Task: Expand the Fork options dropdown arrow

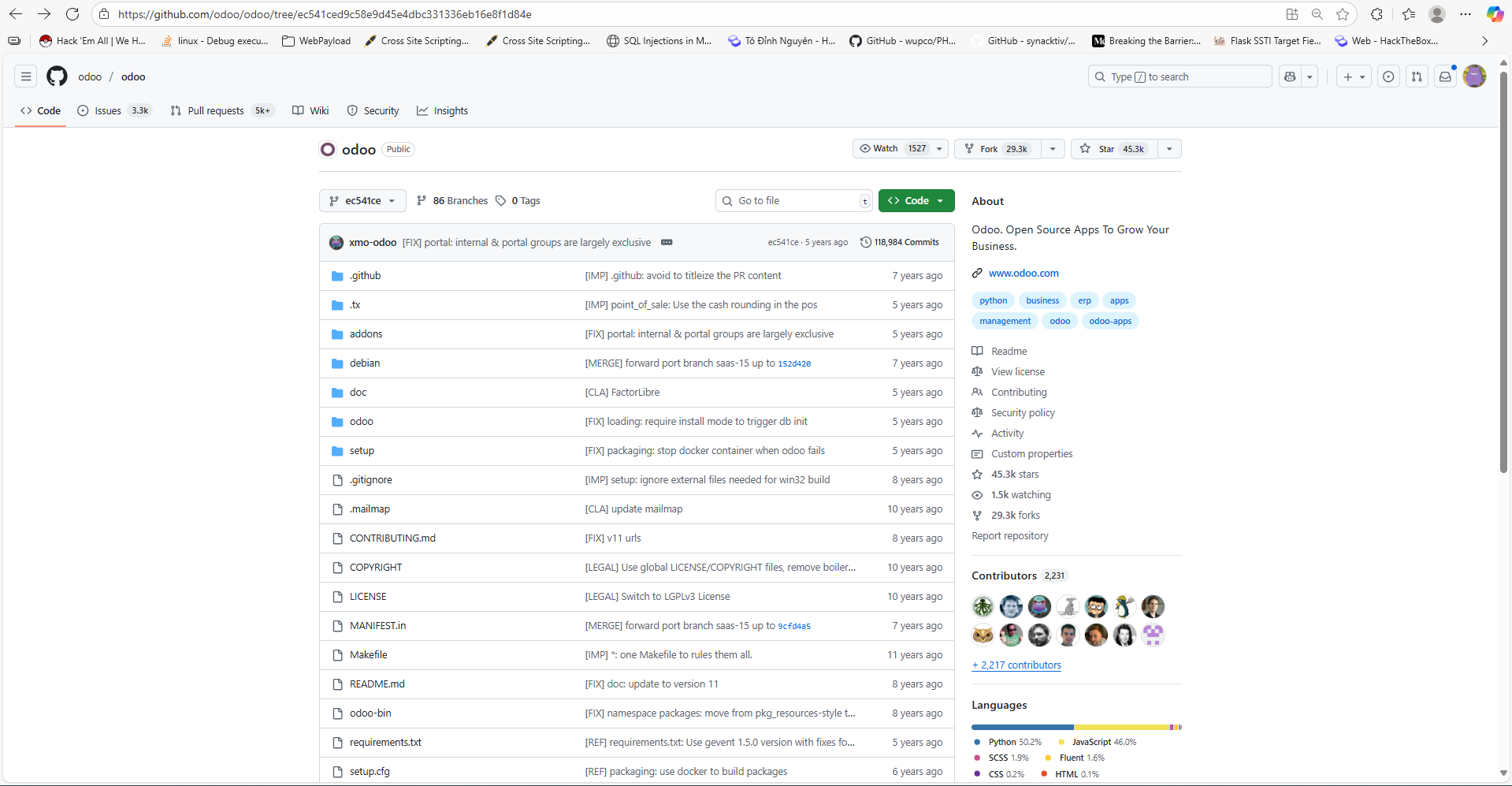Action: (1053, 149)
